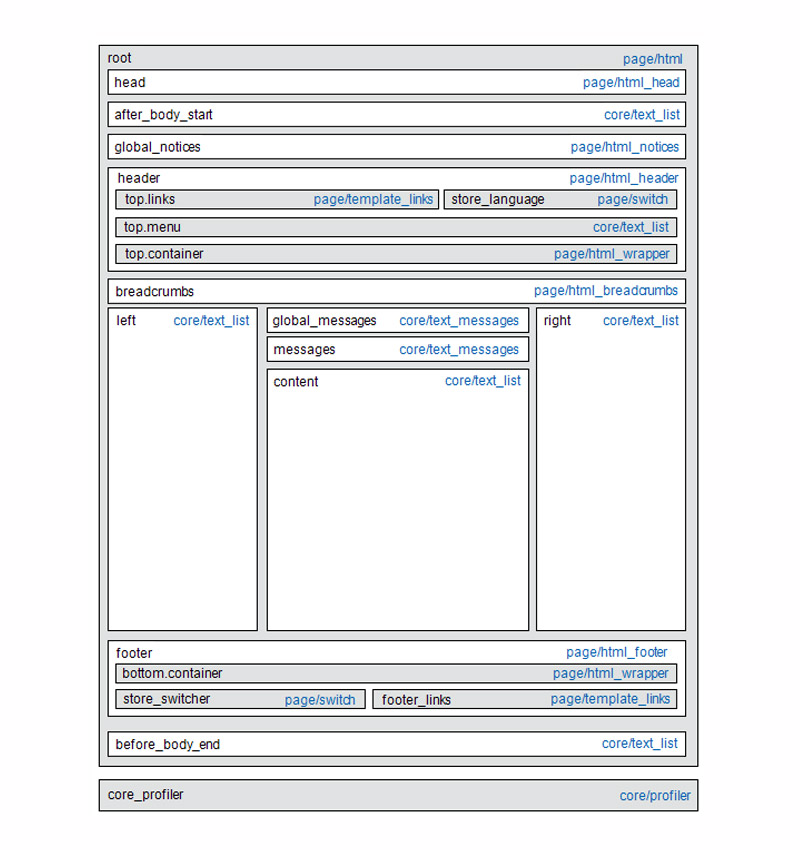Viewport: 800px width, 850px height.
Task: Select 'top.links' block name
Action: [150, 199]
